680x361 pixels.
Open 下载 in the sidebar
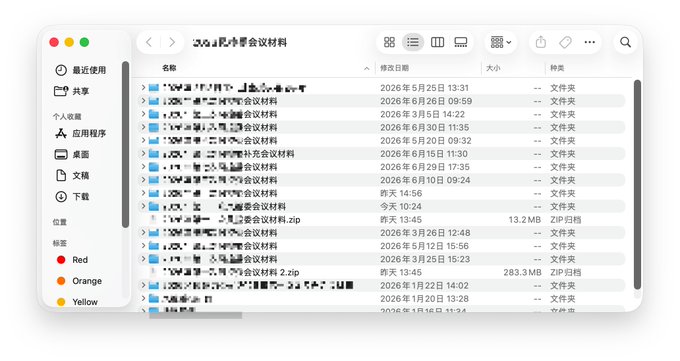tap(72, 197)
